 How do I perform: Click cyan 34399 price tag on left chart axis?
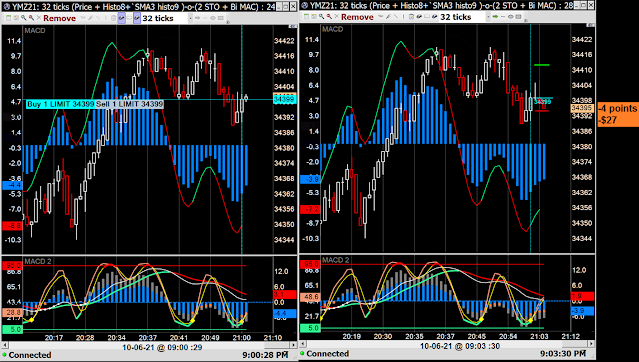click(284, 99)
